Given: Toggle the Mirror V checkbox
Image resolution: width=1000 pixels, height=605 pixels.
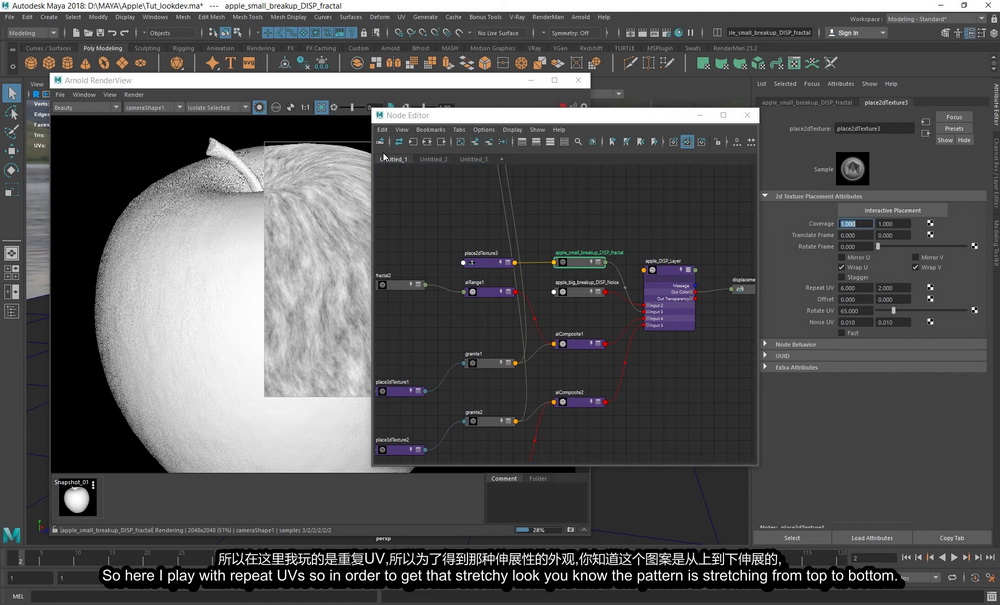Looking at the screenshot, I should (x=915, y=258).
